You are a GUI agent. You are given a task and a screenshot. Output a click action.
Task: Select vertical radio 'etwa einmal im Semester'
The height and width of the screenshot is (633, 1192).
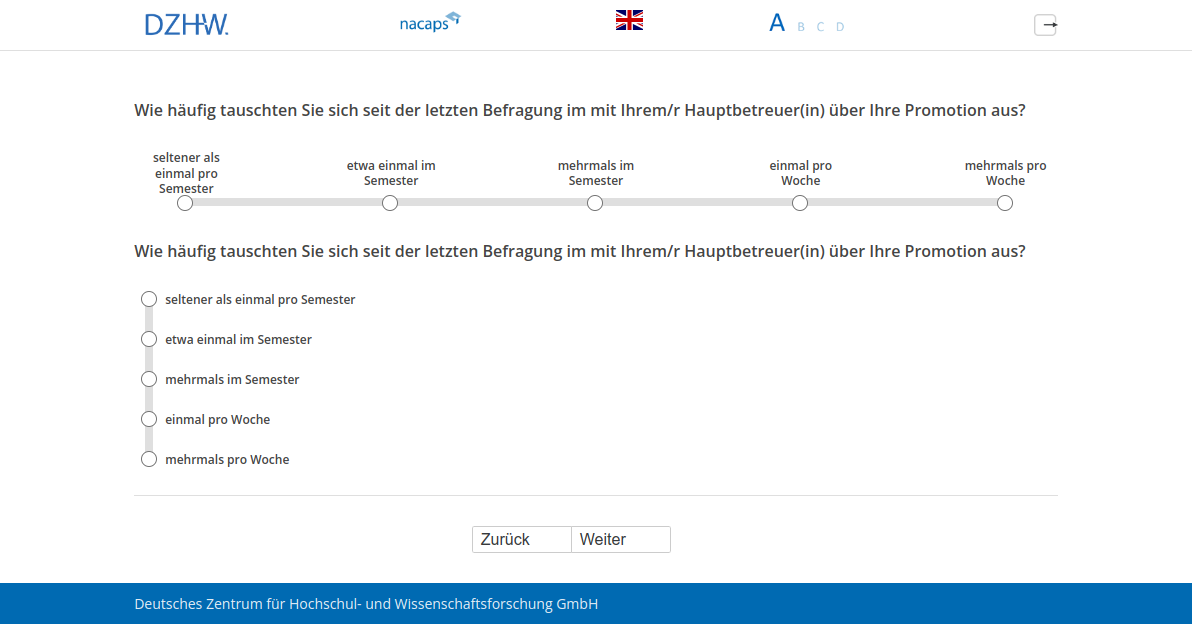click(149, 339)
